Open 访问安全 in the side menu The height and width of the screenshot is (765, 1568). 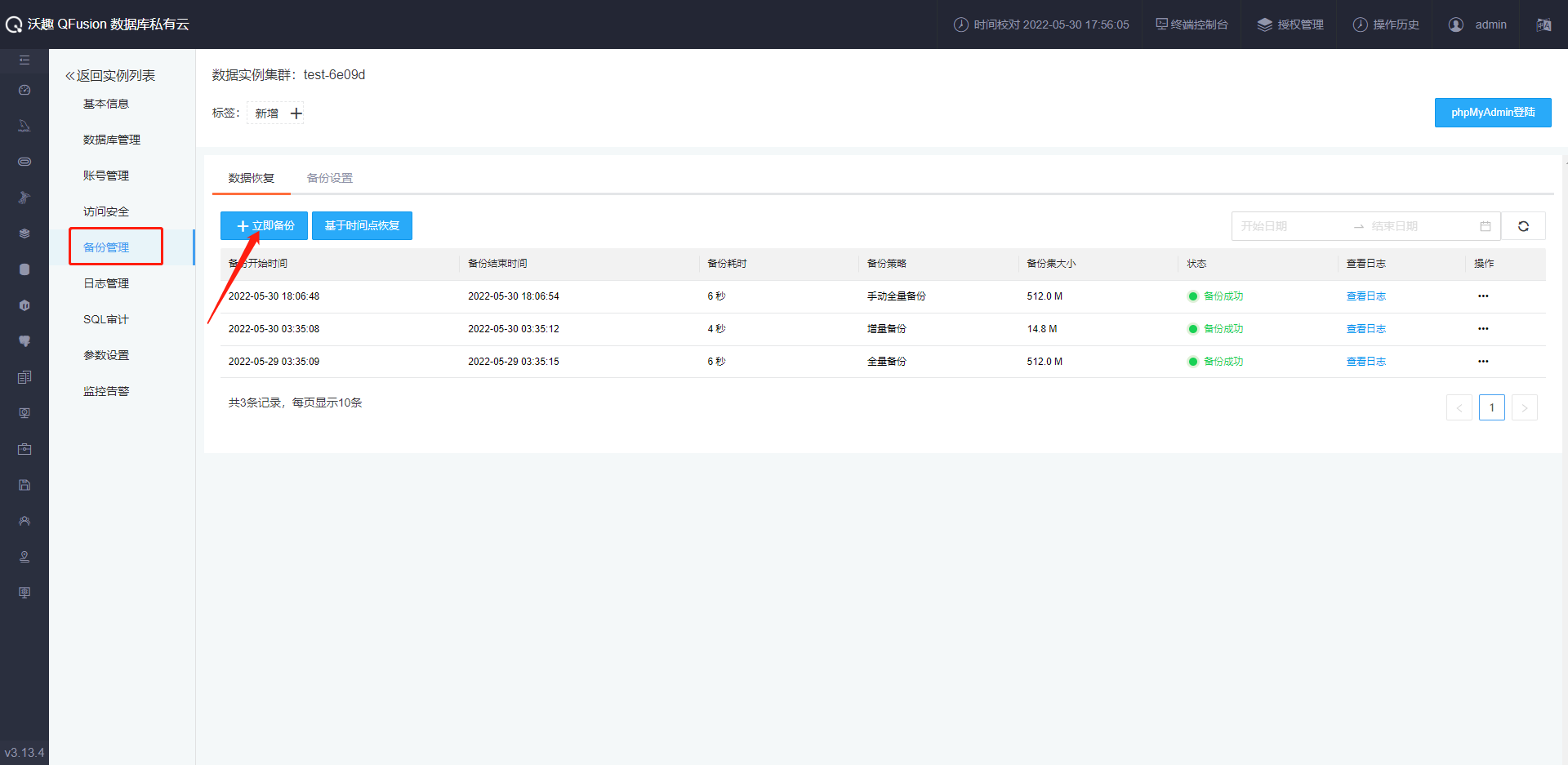[106, 211]
